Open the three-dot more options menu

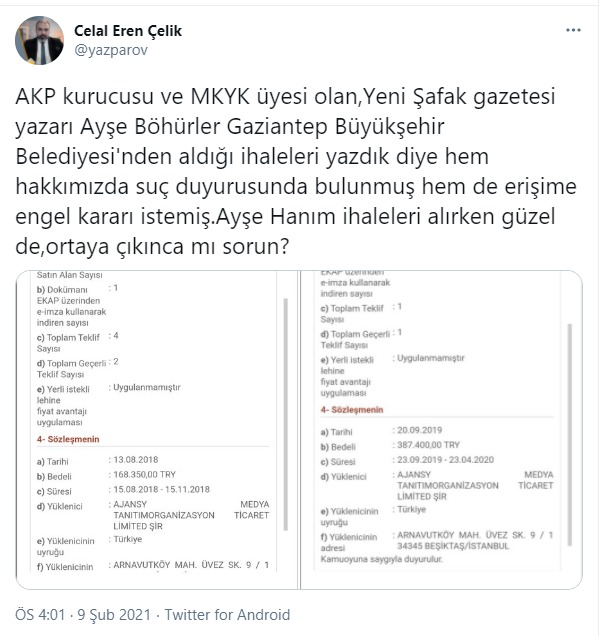click(x=573, y=30)
